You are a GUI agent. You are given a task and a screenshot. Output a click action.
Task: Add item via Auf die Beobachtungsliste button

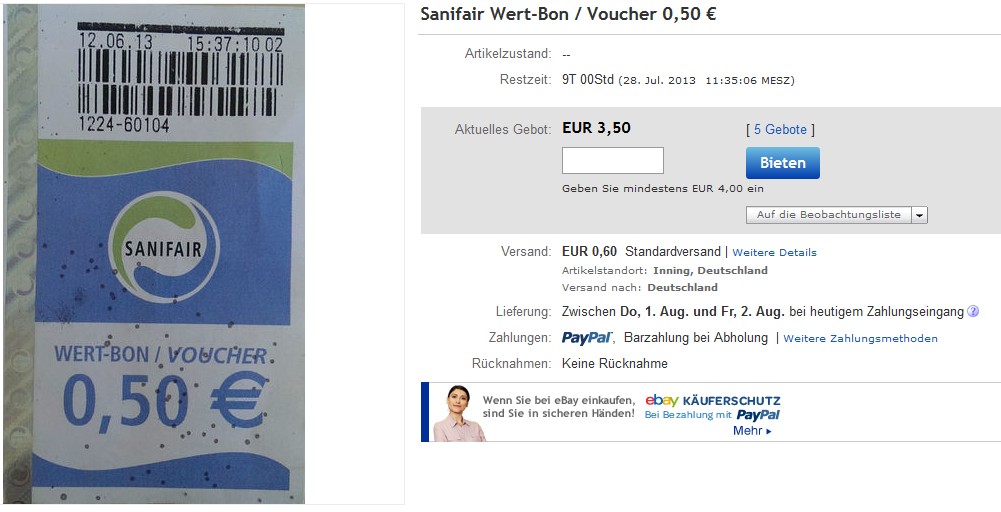coord(829,215)
